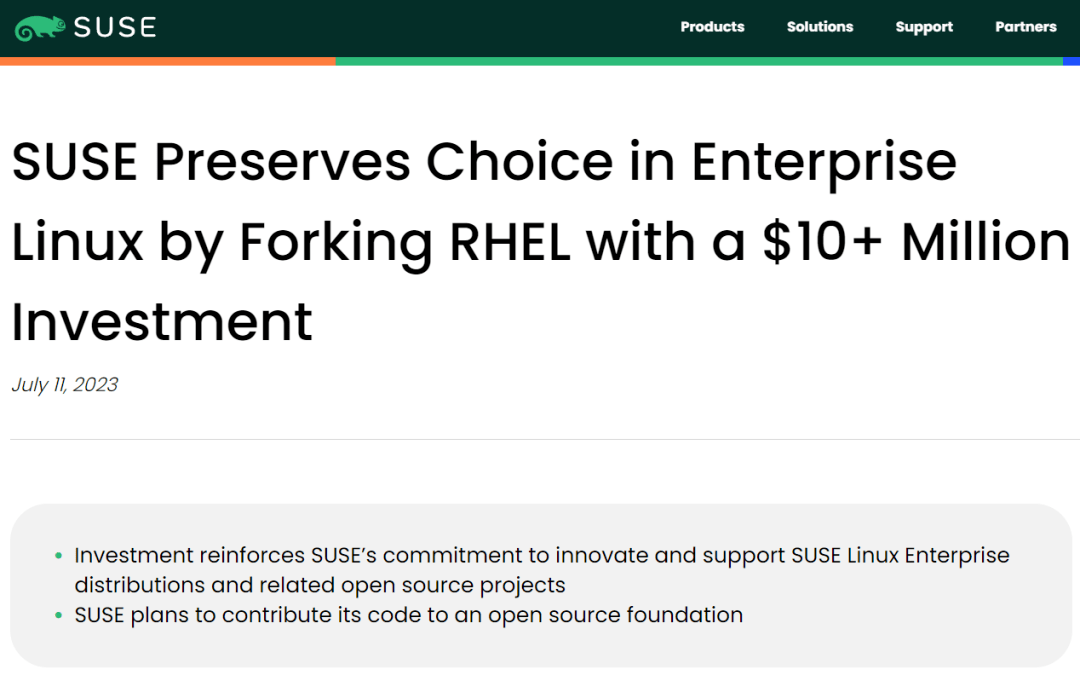Expand the Support dropdown in navigation

(924, 27)
